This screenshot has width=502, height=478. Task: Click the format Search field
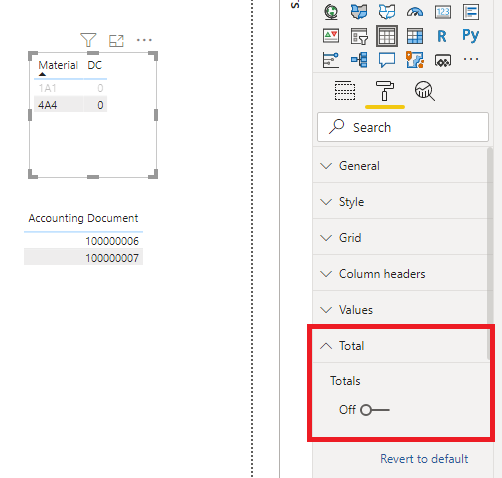coord(403,127)
